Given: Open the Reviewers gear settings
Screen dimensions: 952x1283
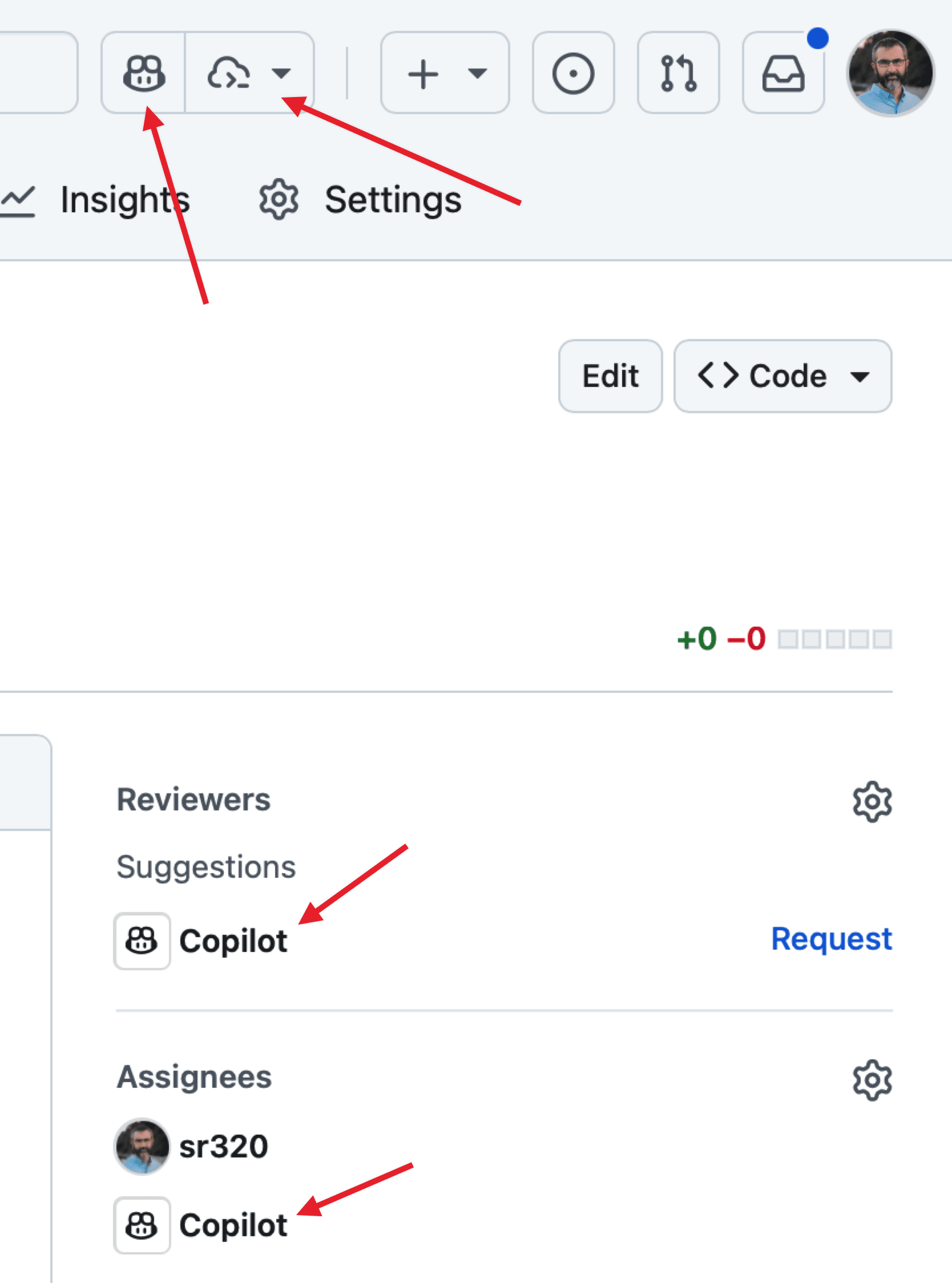Looking at the screenshot, I should (x=872, y=801).
